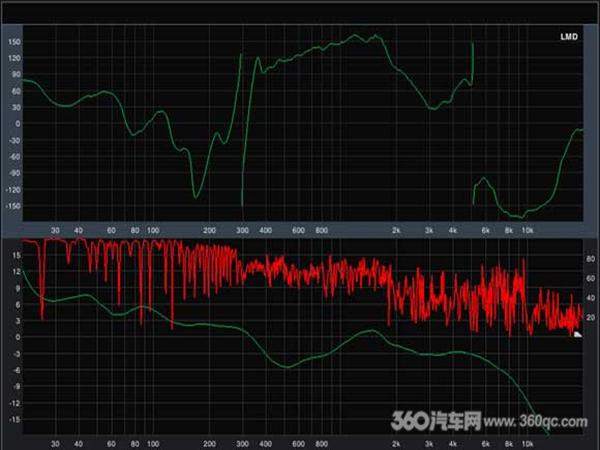This screenshot has height=450, width=600.
Task: Click the green phase trace peak in upper graph
Action: [x=375, y=37]
